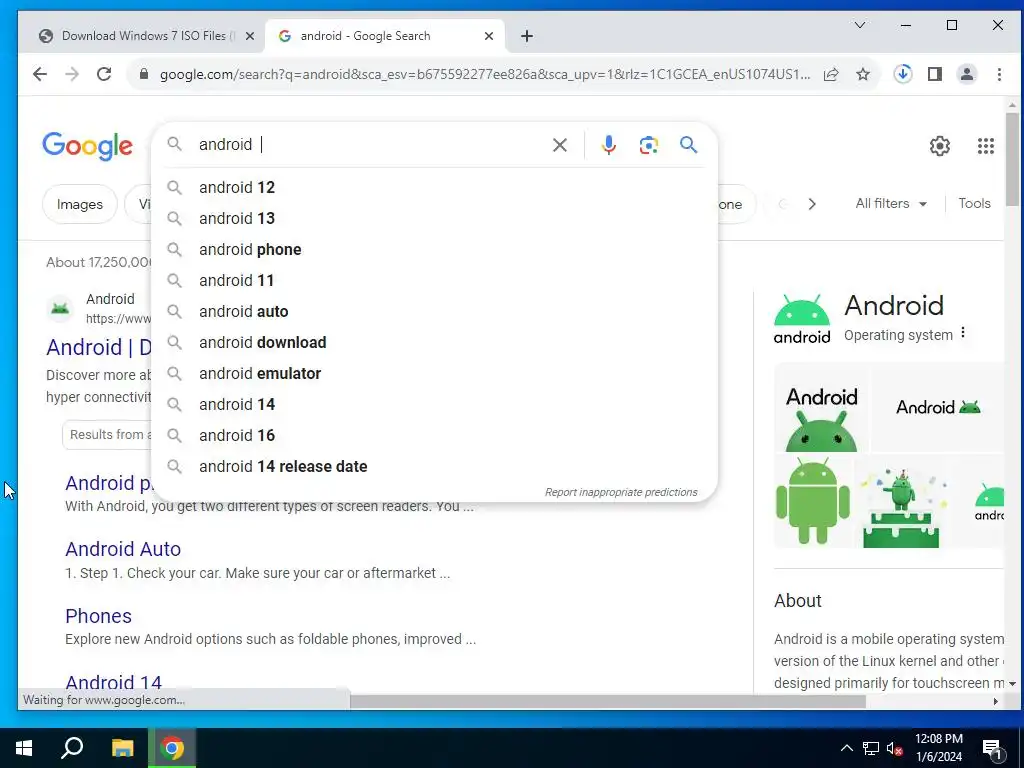
Task: Choose the suggestion android download
Action: point(434,342)
